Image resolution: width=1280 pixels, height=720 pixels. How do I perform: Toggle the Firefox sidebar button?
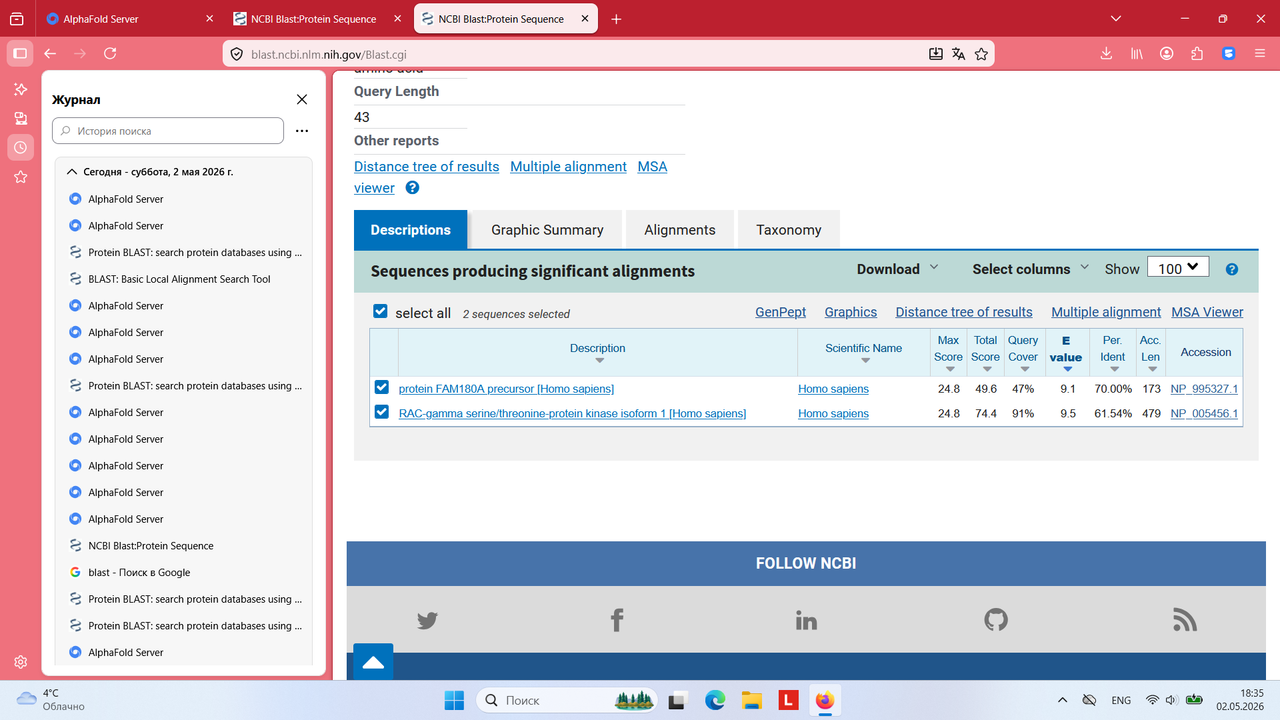point(20,53)
